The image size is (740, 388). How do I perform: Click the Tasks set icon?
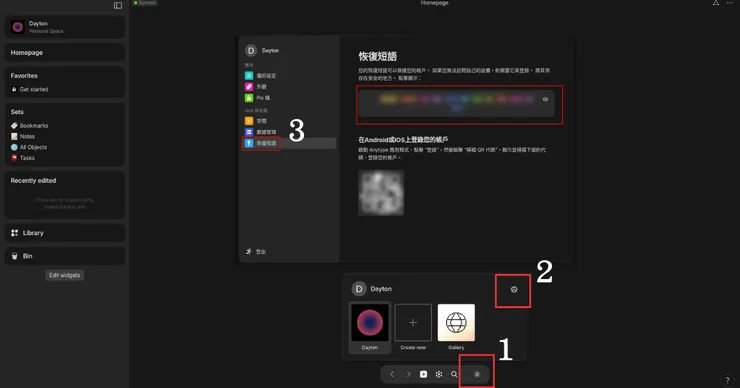[14, 158]
